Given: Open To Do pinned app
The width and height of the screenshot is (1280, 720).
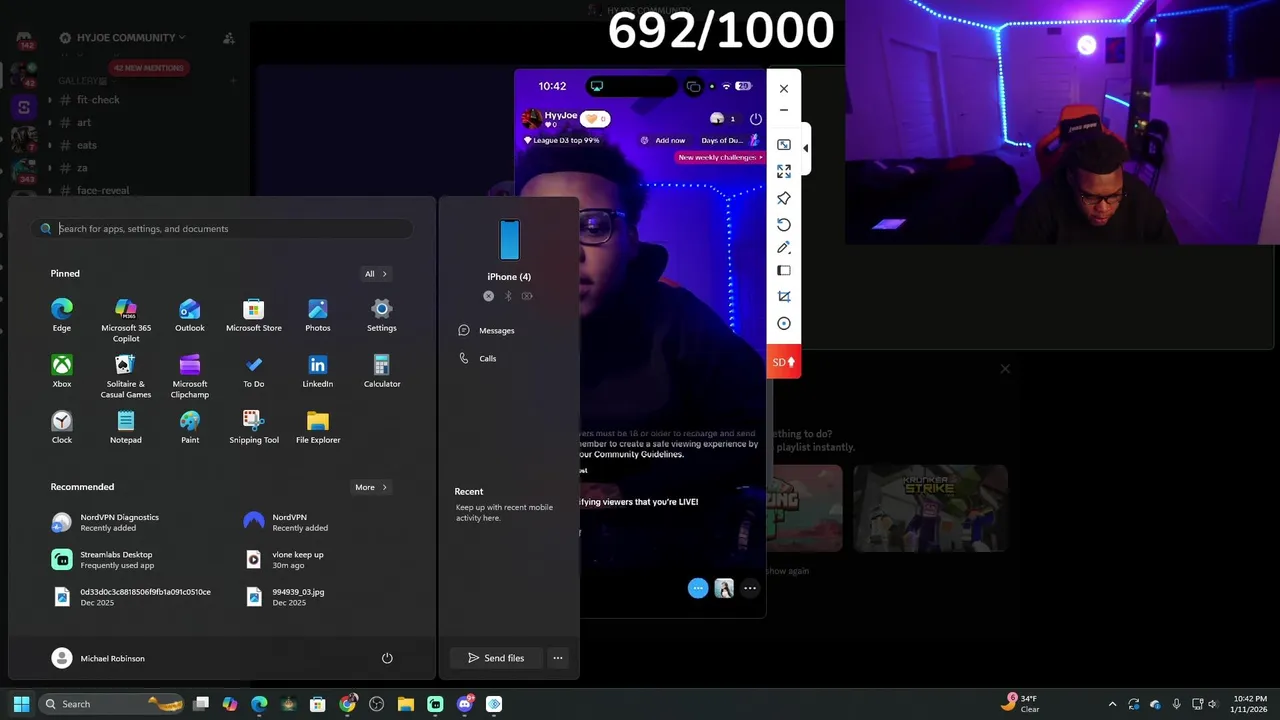Looking at the screenshot, I should click(254, 370).
